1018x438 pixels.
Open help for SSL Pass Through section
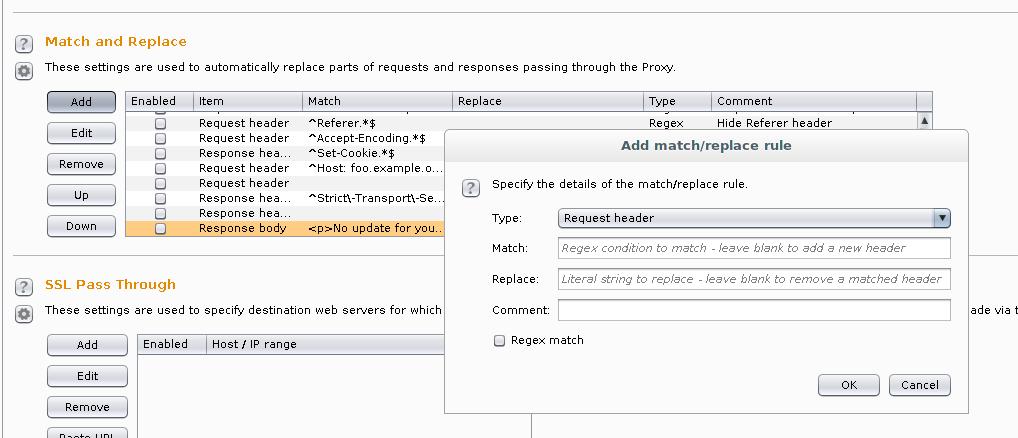pyautogui.click(x=24, y=287)
